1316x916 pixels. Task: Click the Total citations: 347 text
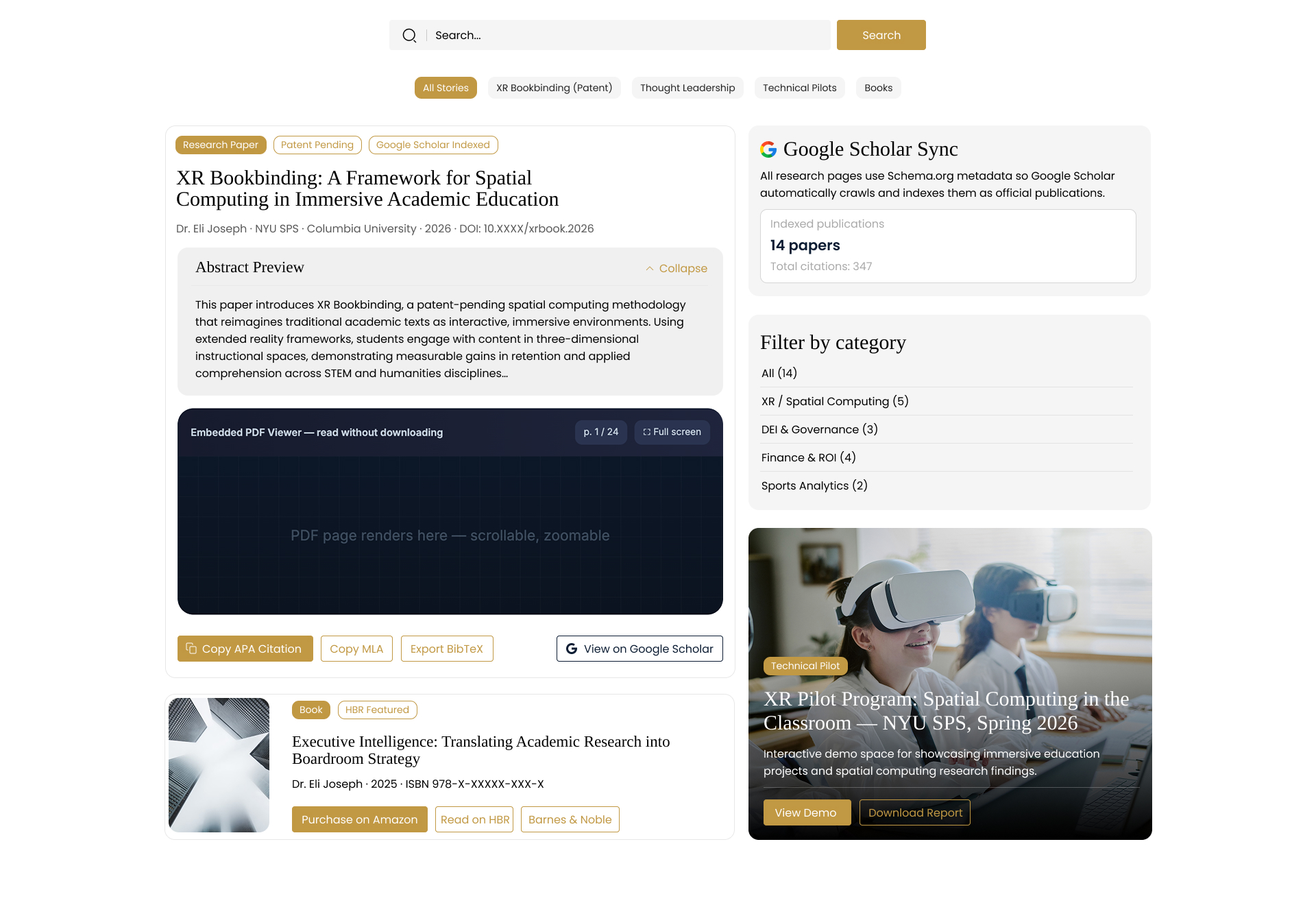[821, 266]
